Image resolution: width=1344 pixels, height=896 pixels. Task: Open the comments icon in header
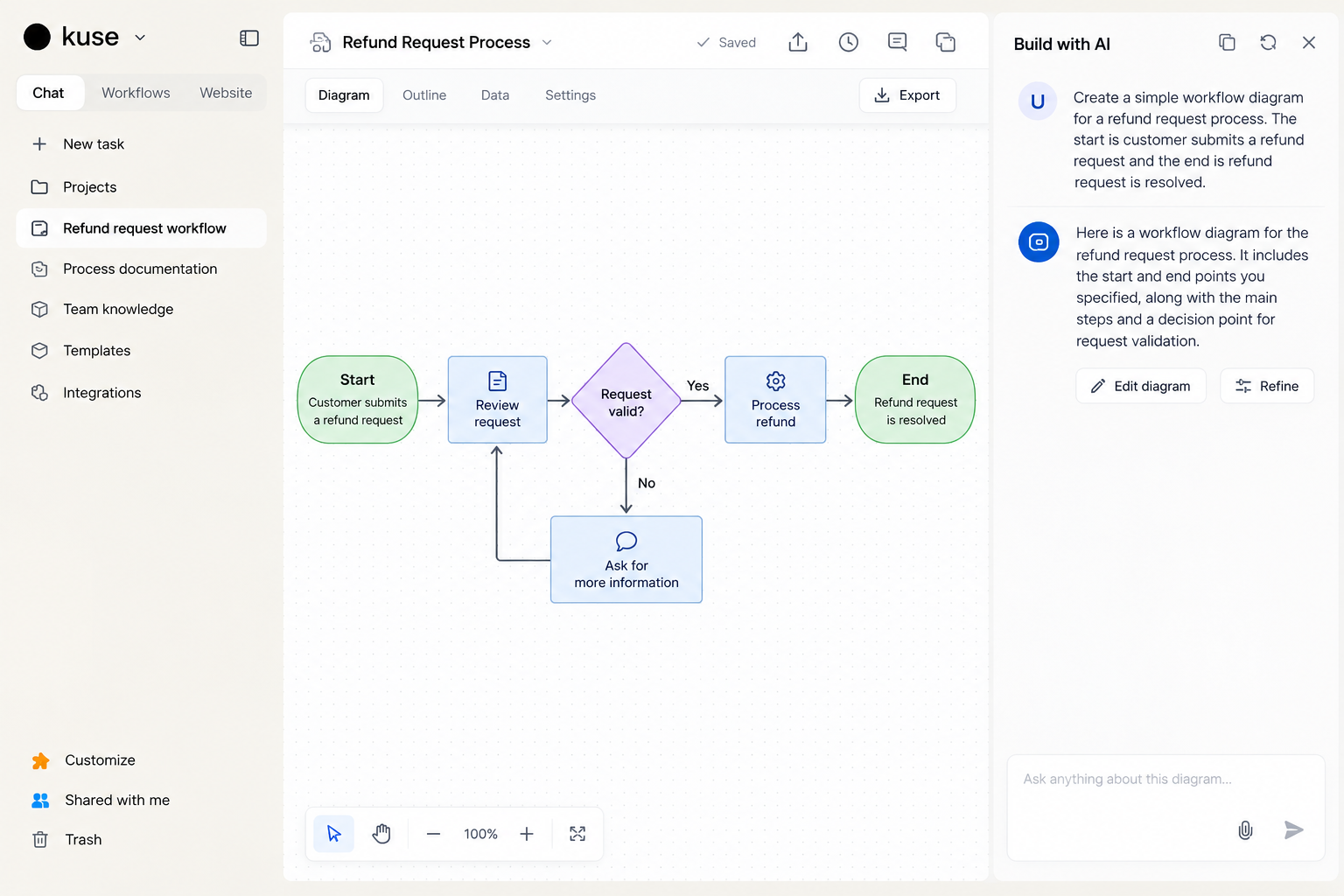pos(897,42)
